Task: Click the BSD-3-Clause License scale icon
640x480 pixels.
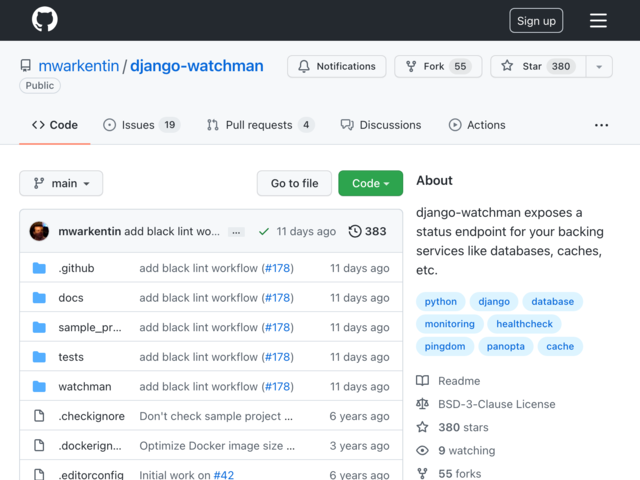Action: 422,404
